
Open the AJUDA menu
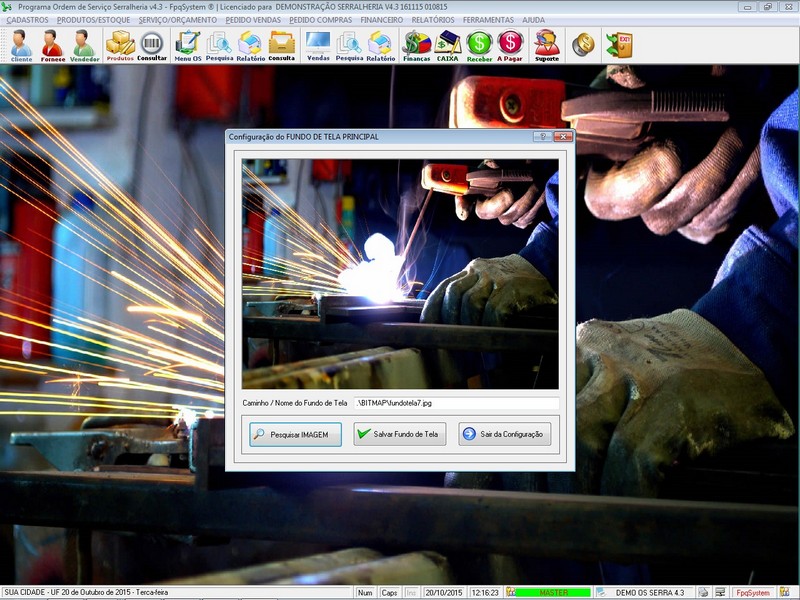click(x=534, y=20)
